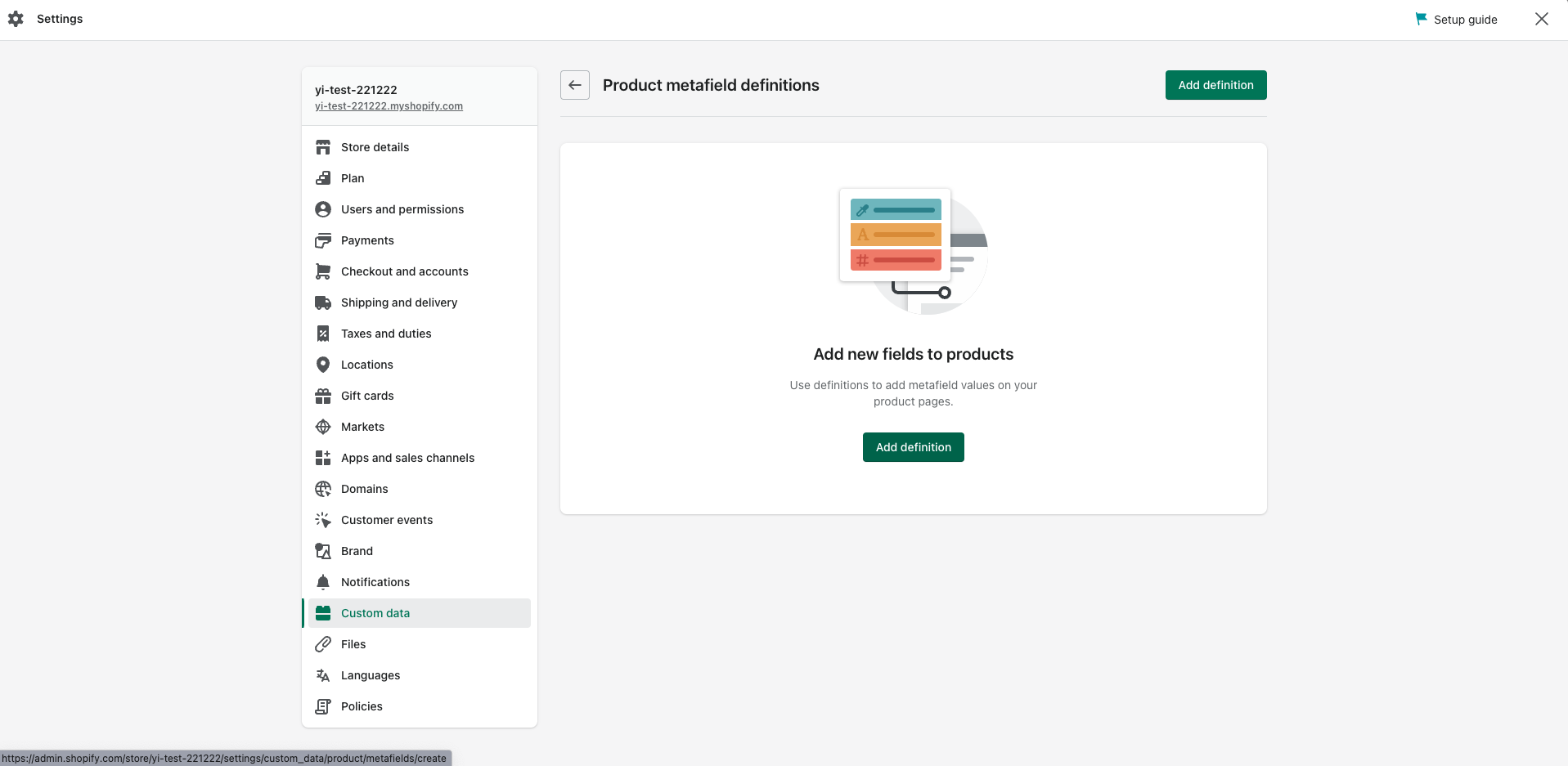1568x766 pixels.
Task: Click the Checkout and accounts cart icon
Action: click(x=323, y=271)
